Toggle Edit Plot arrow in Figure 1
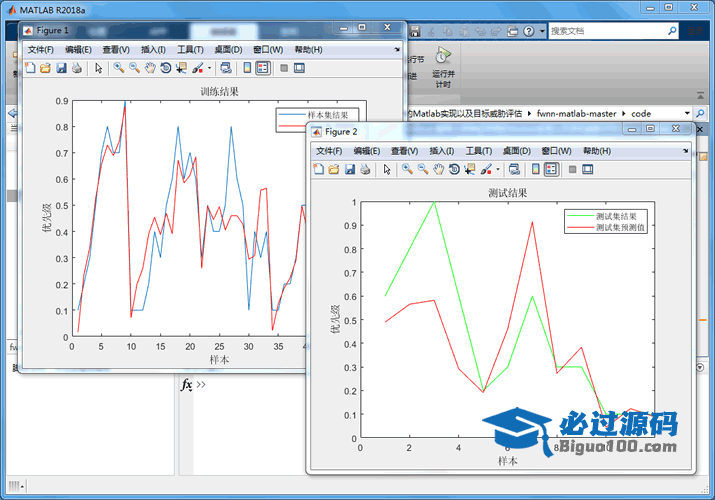 [98, 68]
